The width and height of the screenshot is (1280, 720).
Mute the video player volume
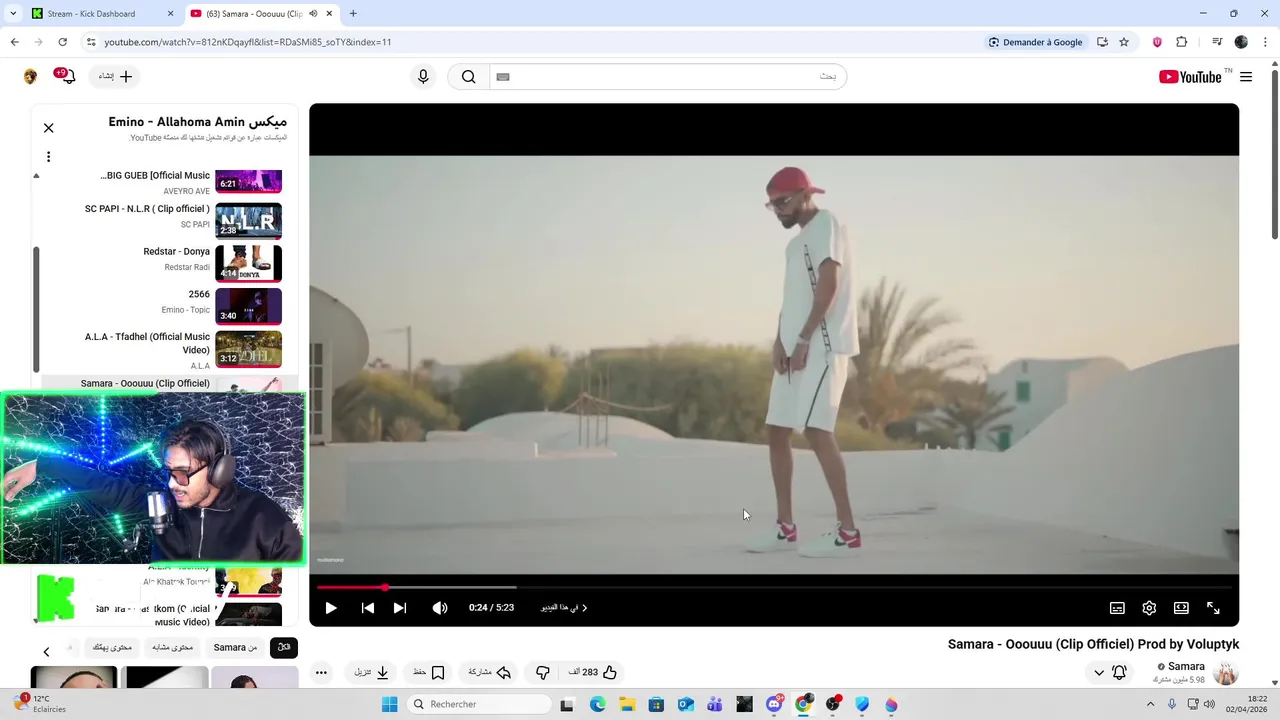(x=440, y=608)
